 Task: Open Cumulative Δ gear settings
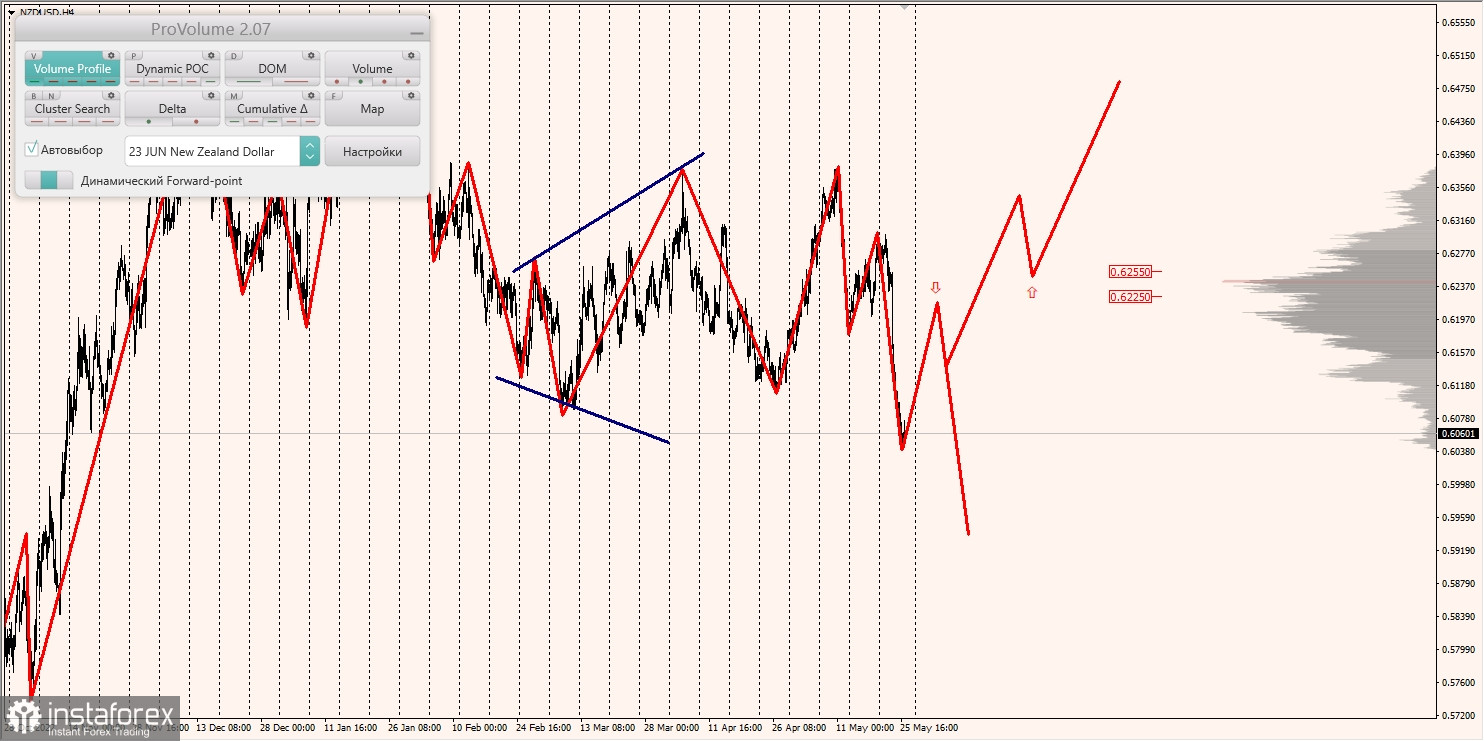[x=311, y=96]
